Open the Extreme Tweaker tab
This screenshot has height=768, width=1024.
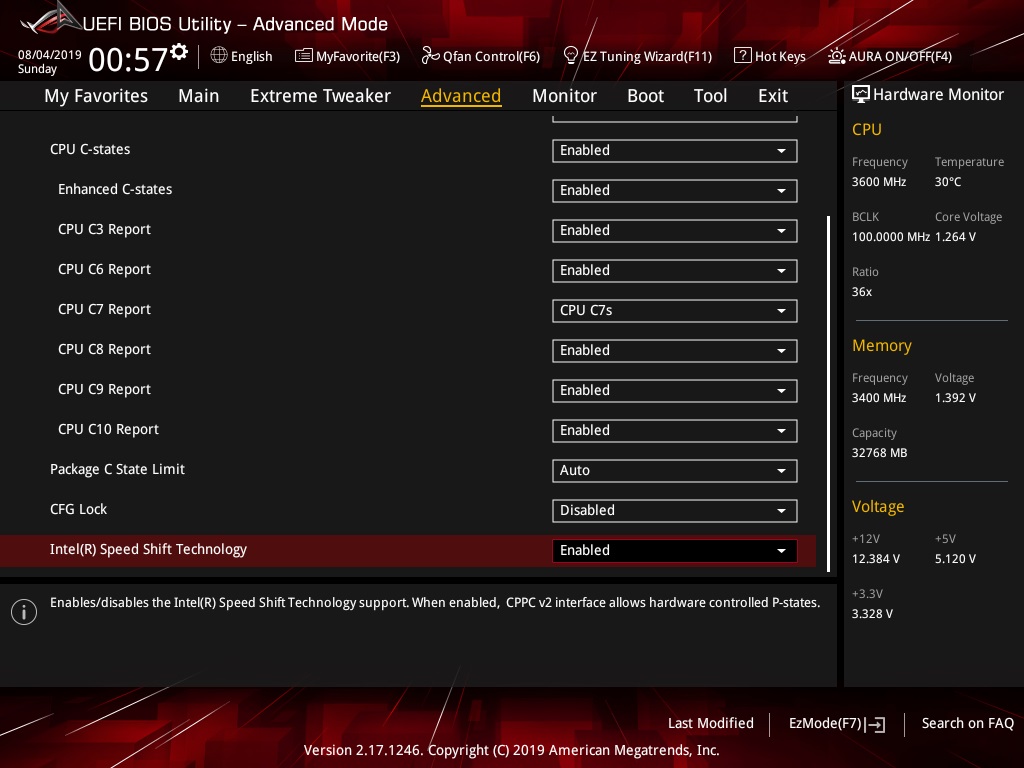(320, 96)
